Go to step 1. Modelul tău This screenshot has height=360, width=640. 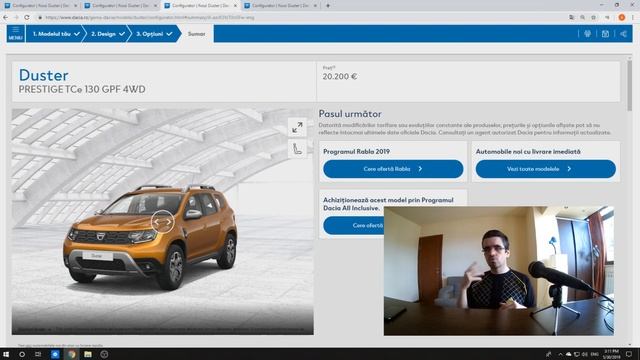tap(56, 34)
